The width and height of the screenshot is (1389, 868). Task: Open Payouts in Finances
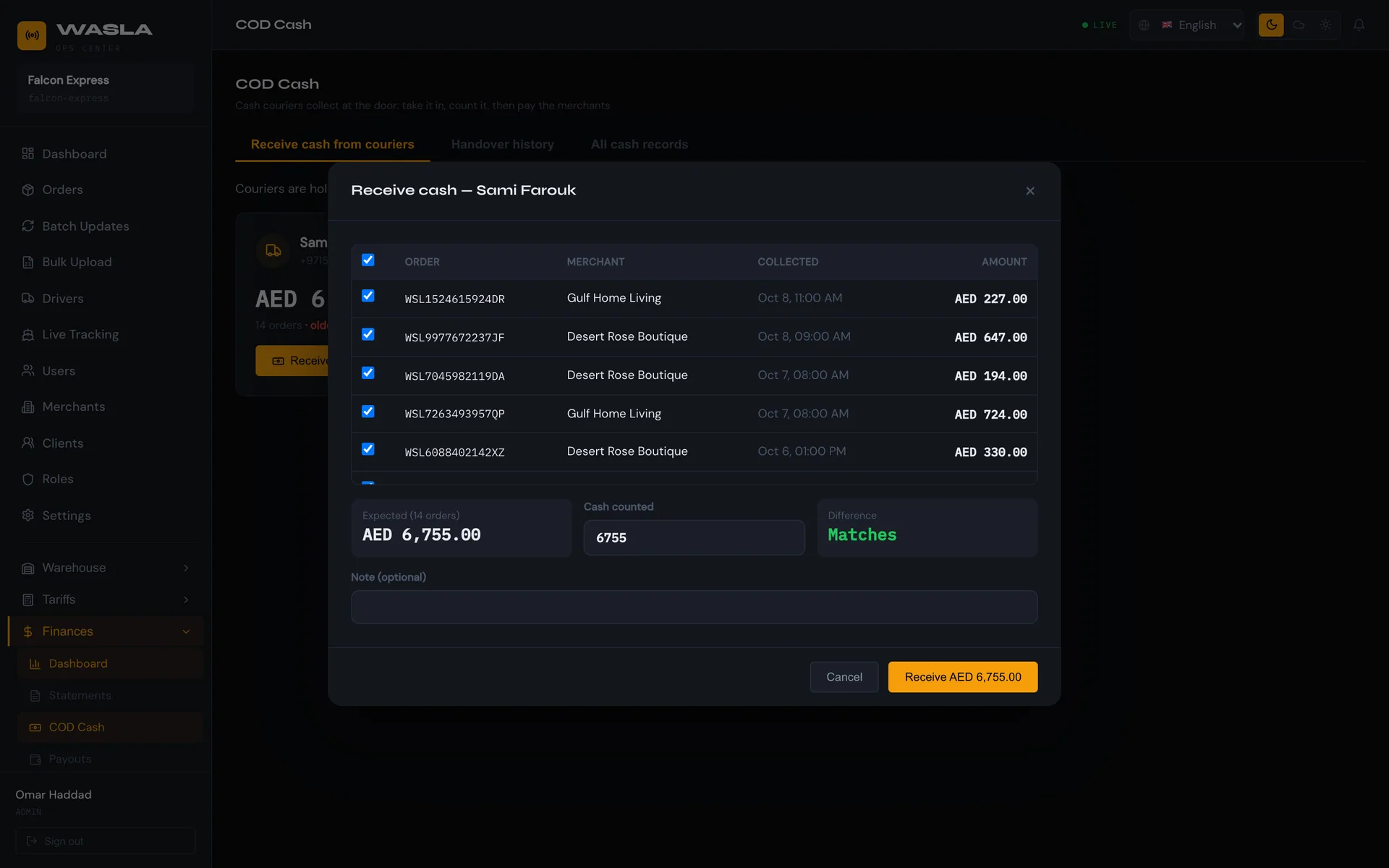click(x=110, y=759)
